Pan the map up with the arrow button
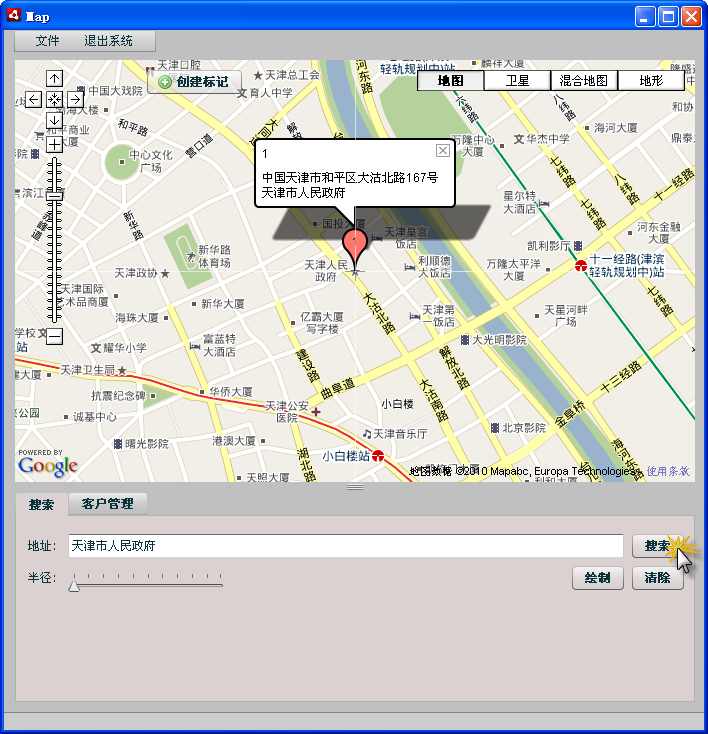Image resolution: width=708 pixels, height=734 pixels. tap(54, 79)
